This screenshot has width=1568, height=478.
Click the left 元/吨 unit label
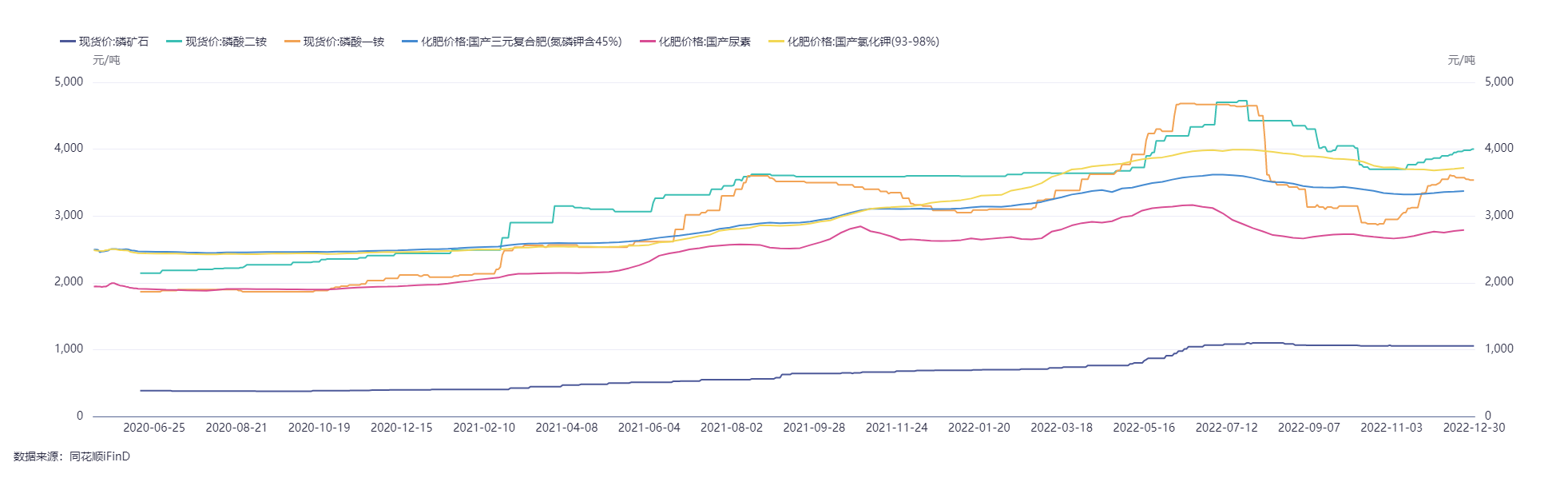[x=106, y=60]
